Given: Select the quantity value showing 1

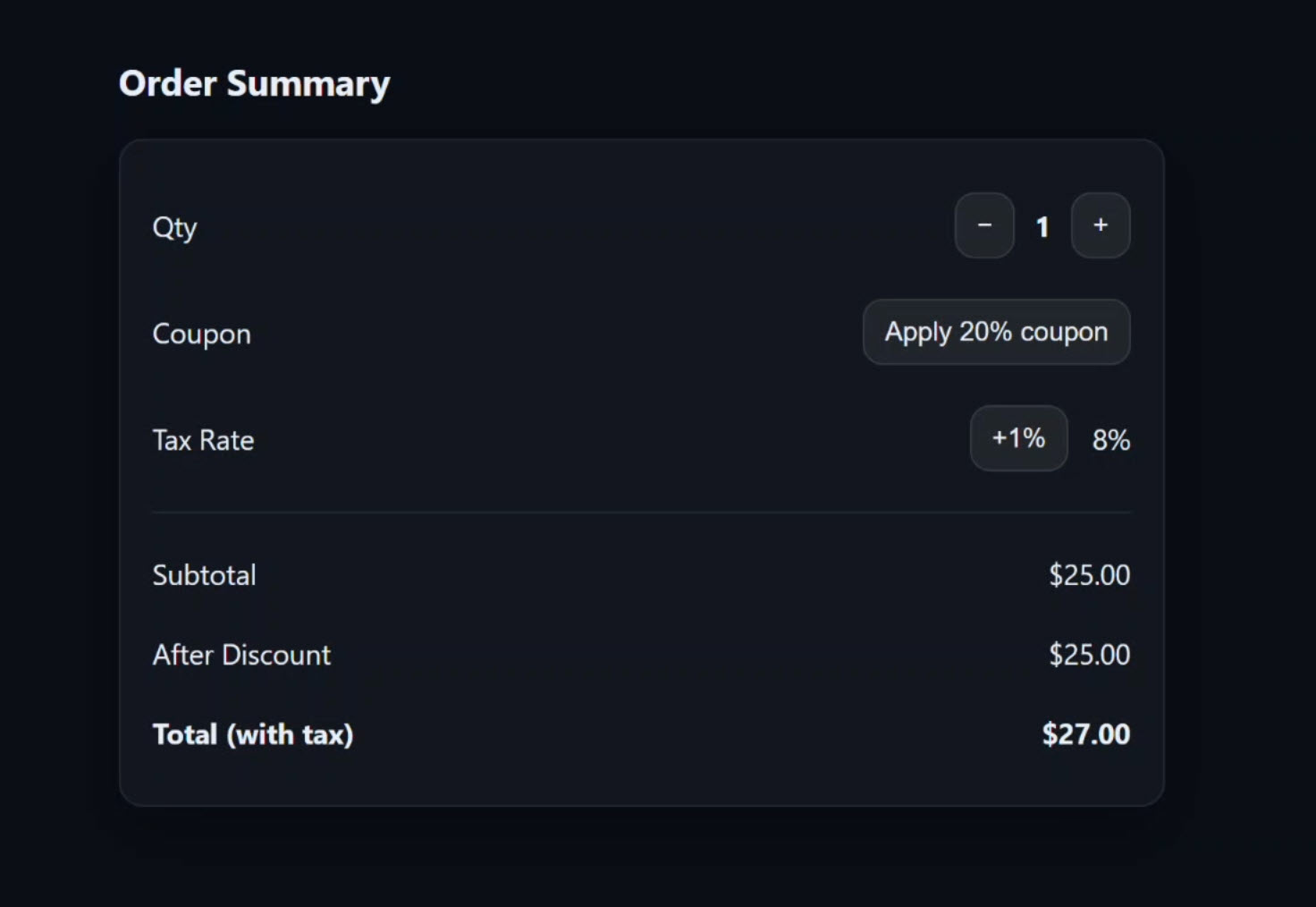Looking at the screenshot, I should pos(1042,226).
